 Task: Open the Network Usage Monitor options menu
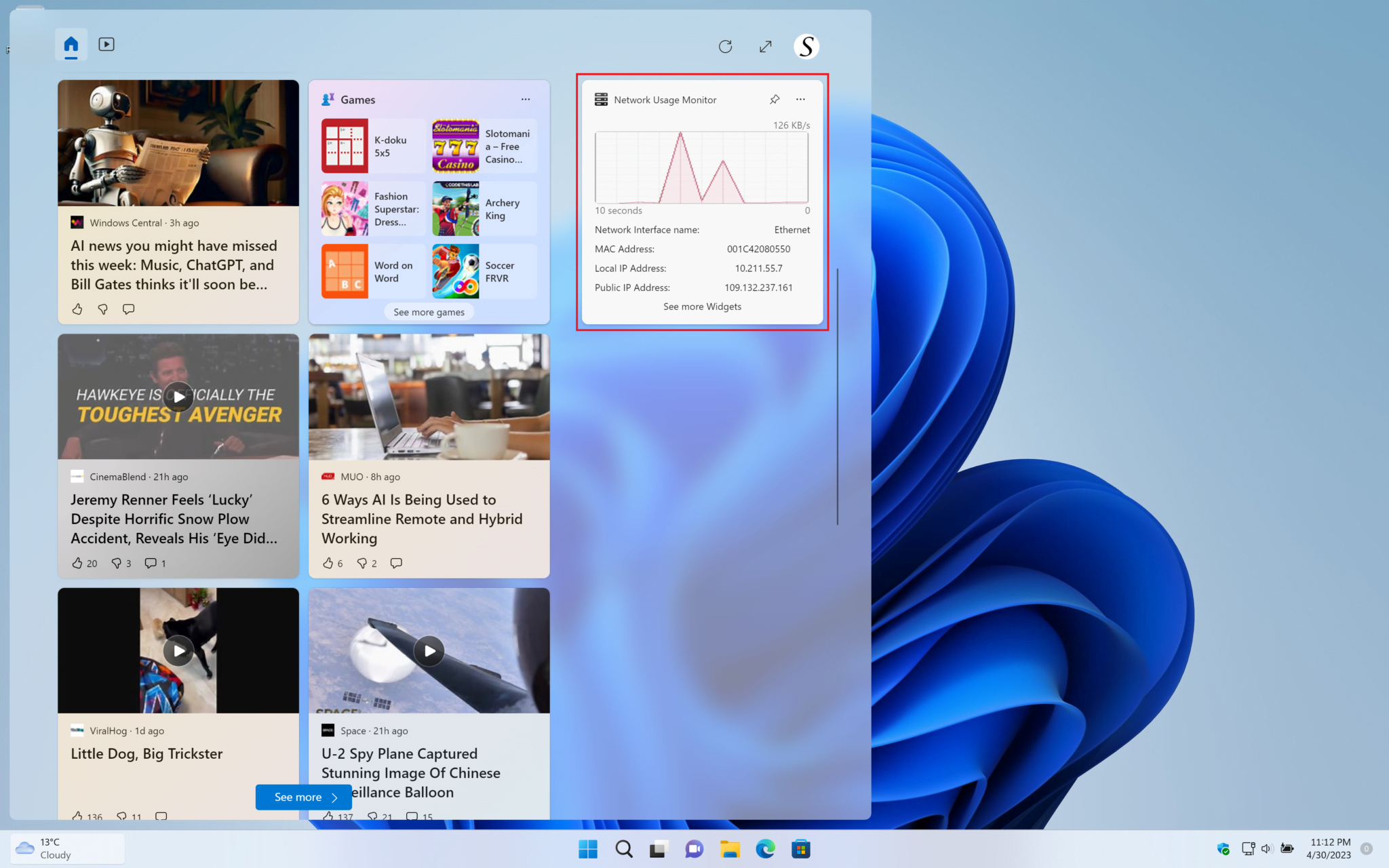click(x=800, y=99)
